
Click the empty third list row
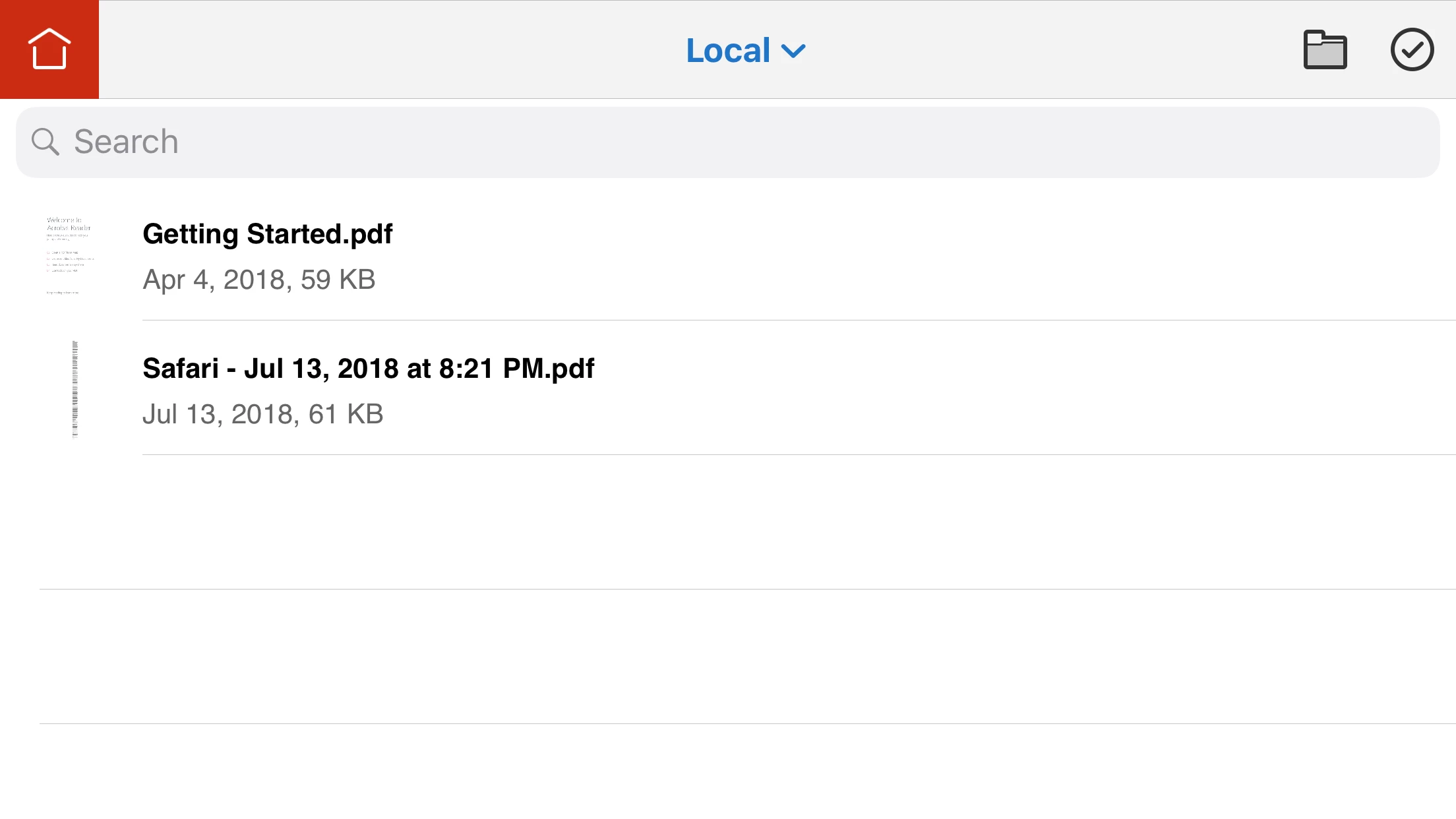[x=725, y=522]
